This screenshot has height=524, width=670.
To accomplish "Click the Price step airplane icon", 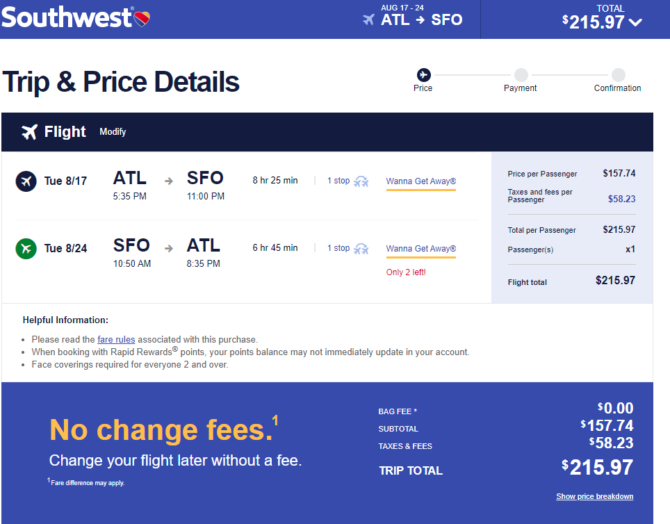I will [x=423, y=75].
